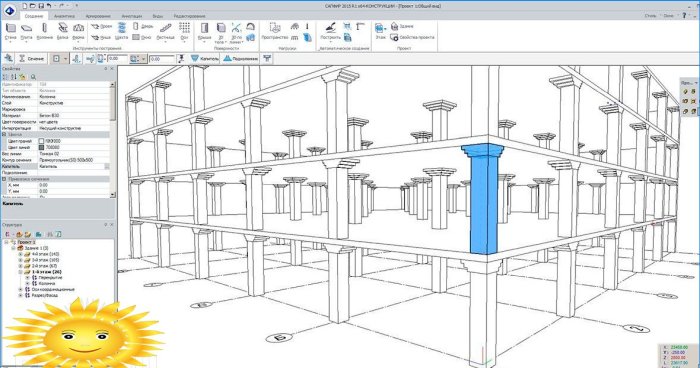Expand the Разрез/Фасад tree node
The image size is (700, 368).
(20, 295)
